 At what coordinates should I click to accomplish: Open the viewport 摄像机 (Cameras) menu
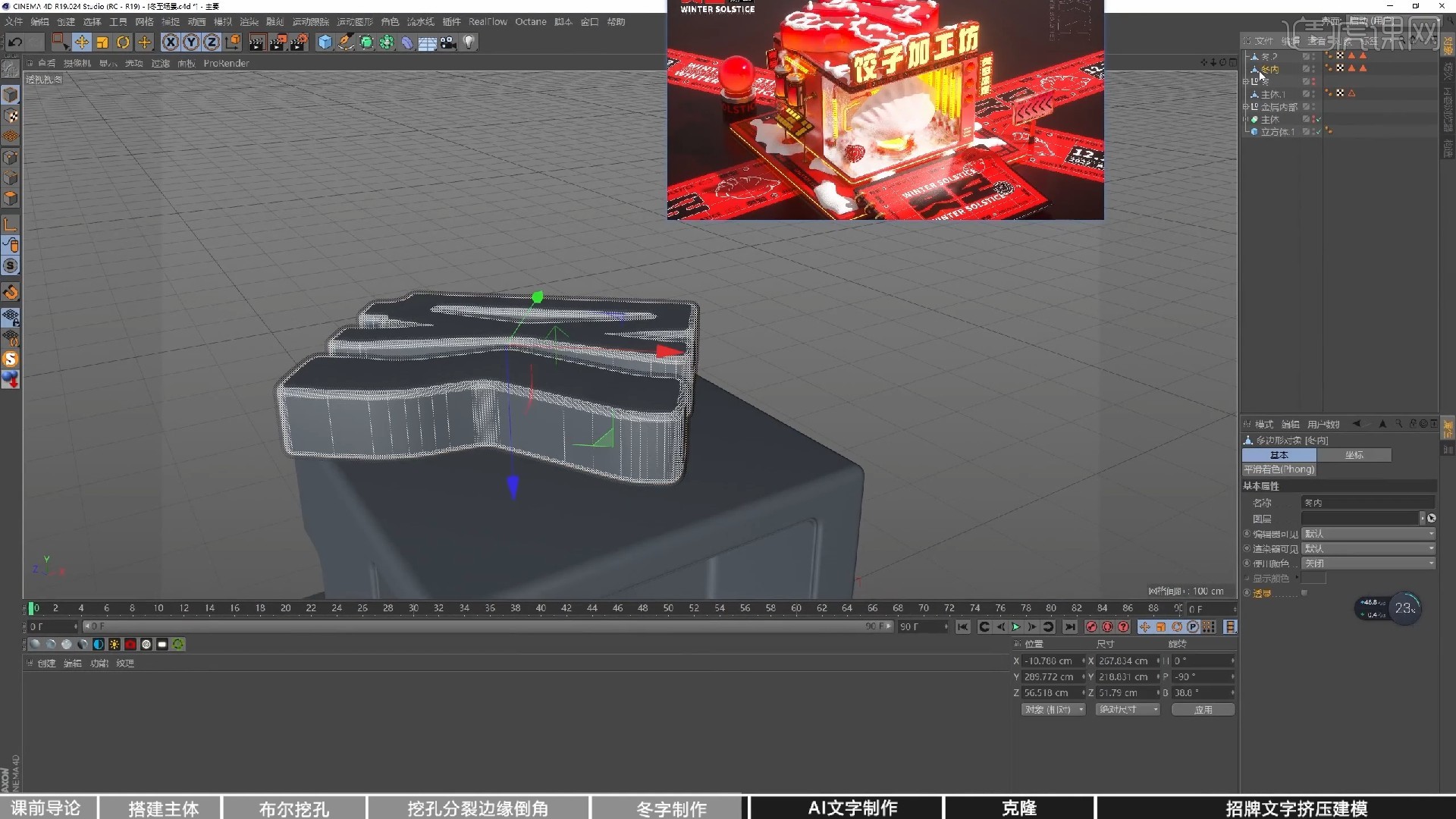click(77, 64)
